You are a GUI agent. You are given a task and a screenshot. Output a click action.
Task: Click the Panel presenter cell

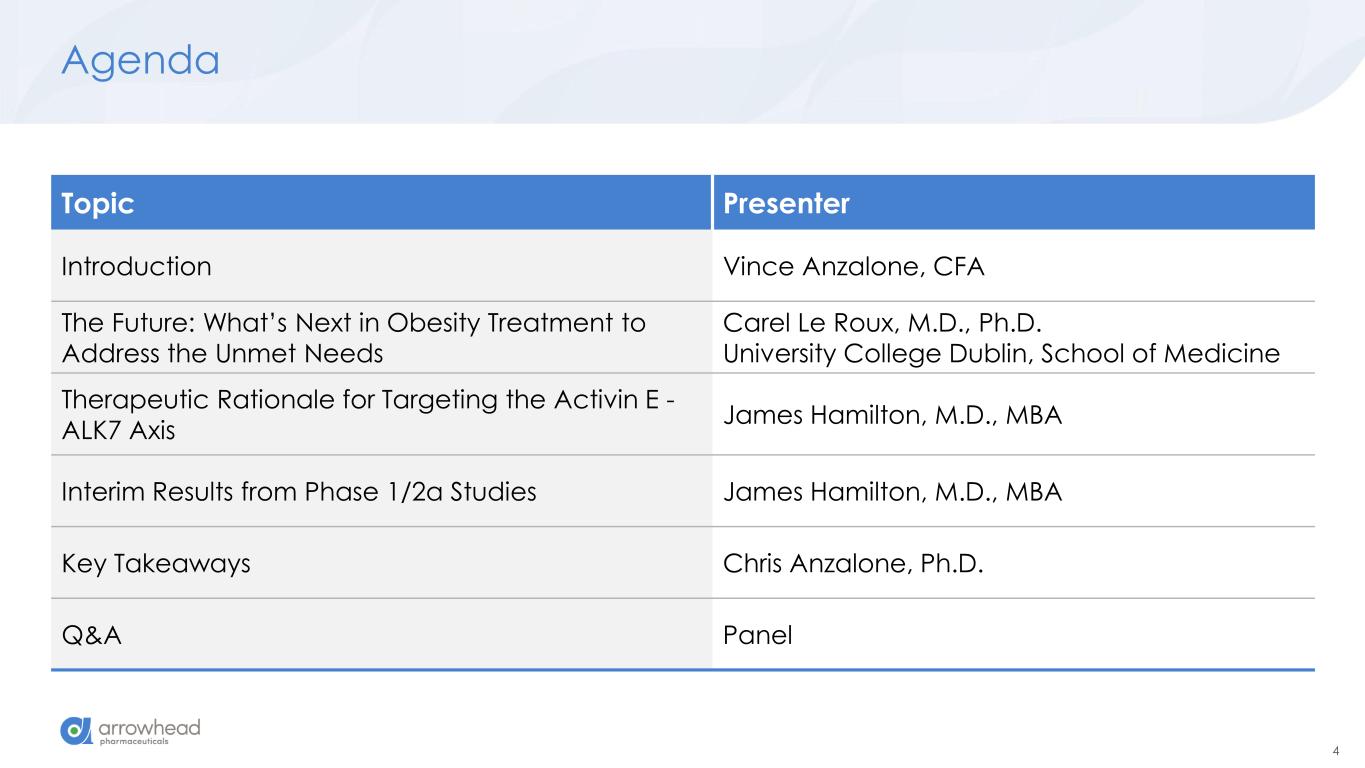[757, 635]
